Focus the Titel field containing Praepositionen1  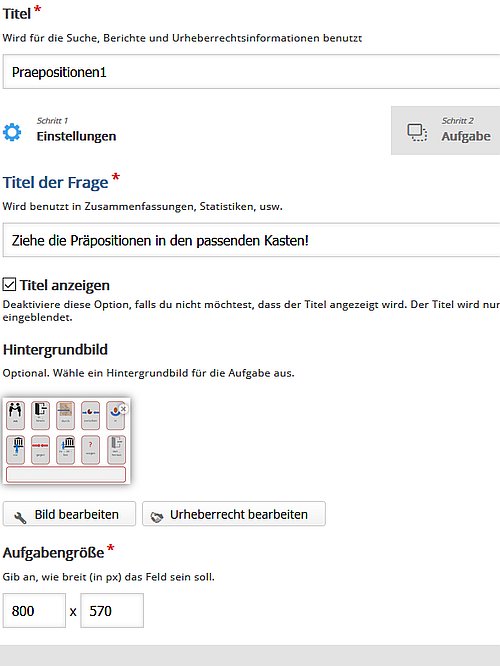[x=251, y=72]
